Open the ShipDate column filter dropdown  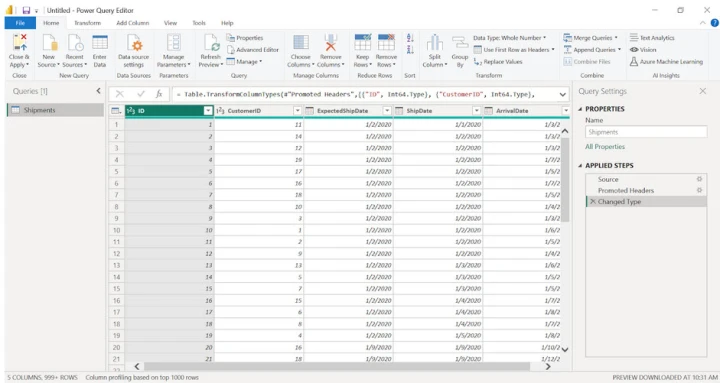(x=476, y=111)
